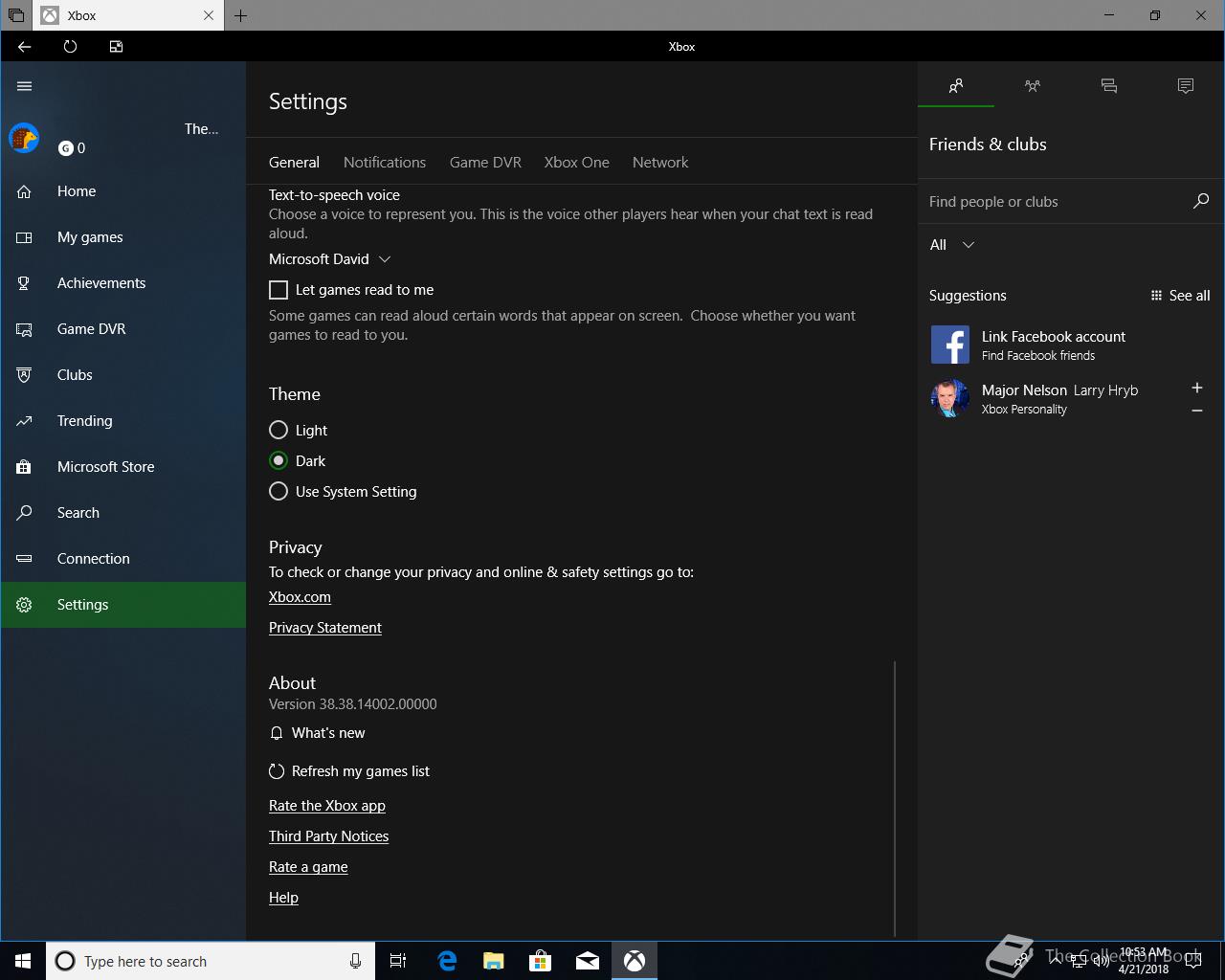Switch to the Notifications settings tab
Image resolution: width=1225 pixels, height=980 pixels.
(384, 163)
